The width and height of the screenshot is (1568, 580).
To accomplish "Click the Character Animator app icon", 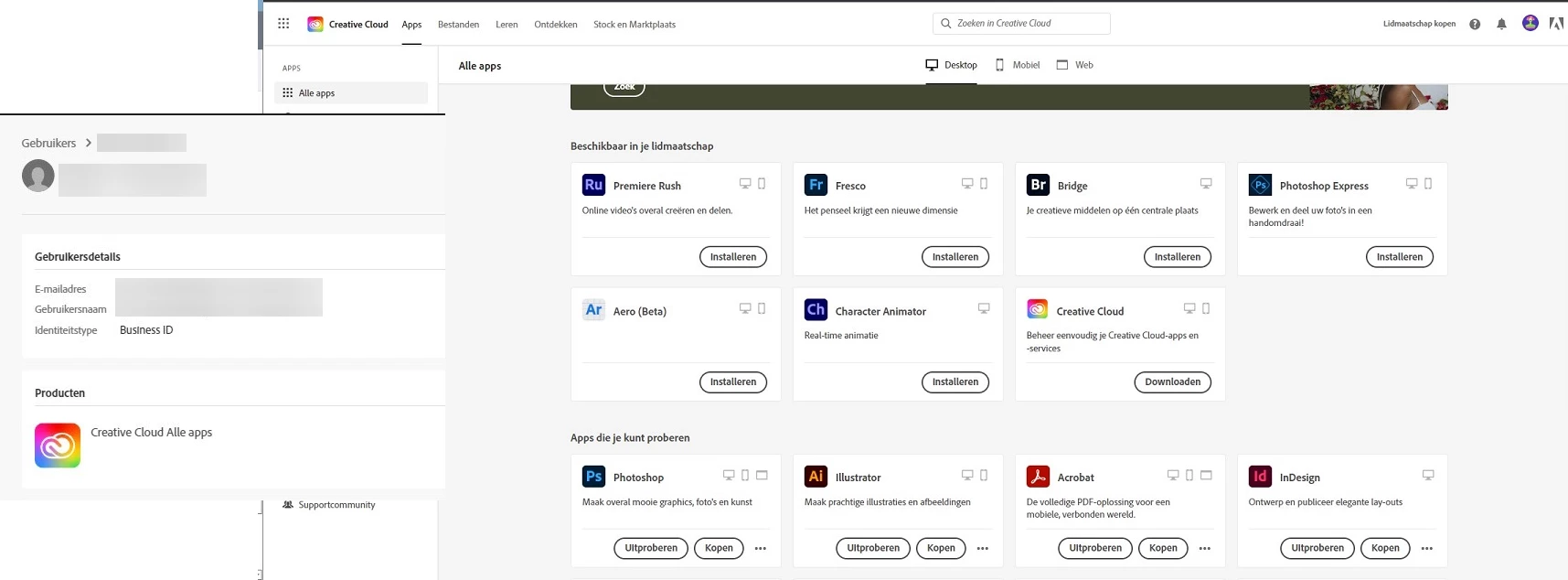I will pos(816,310).
